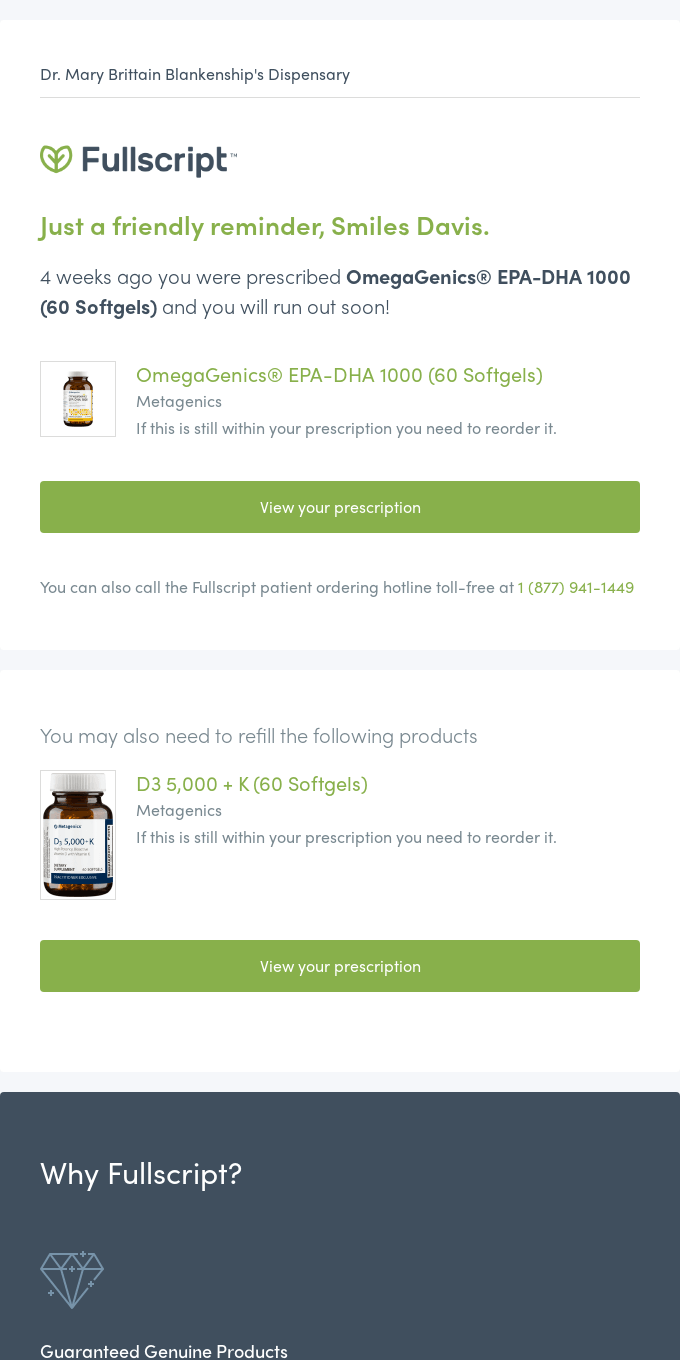Click the trademark symbol beside Fullscript wordmark
680x1360 pixels.
(x=233, y=153)
